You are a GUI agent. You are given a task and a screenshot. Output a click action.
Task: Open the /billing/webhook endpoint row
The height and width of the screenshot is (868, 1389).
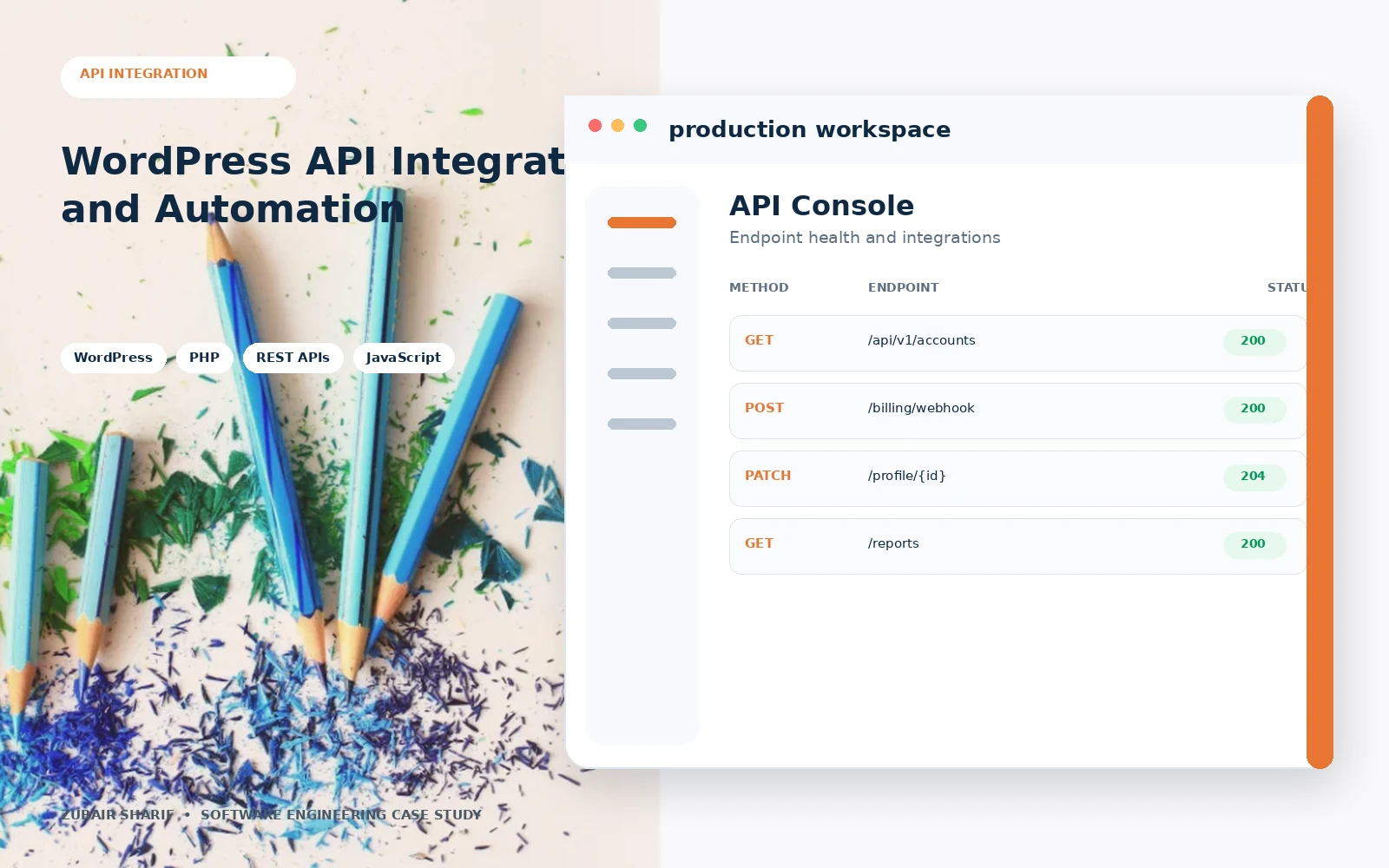click(x=1017, y=411)
